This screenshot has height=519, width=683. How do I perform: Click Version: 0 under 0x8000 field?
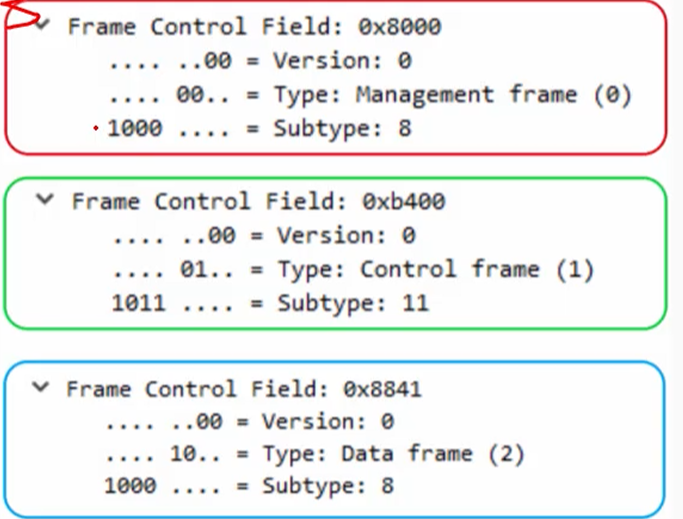click(260, 61)
